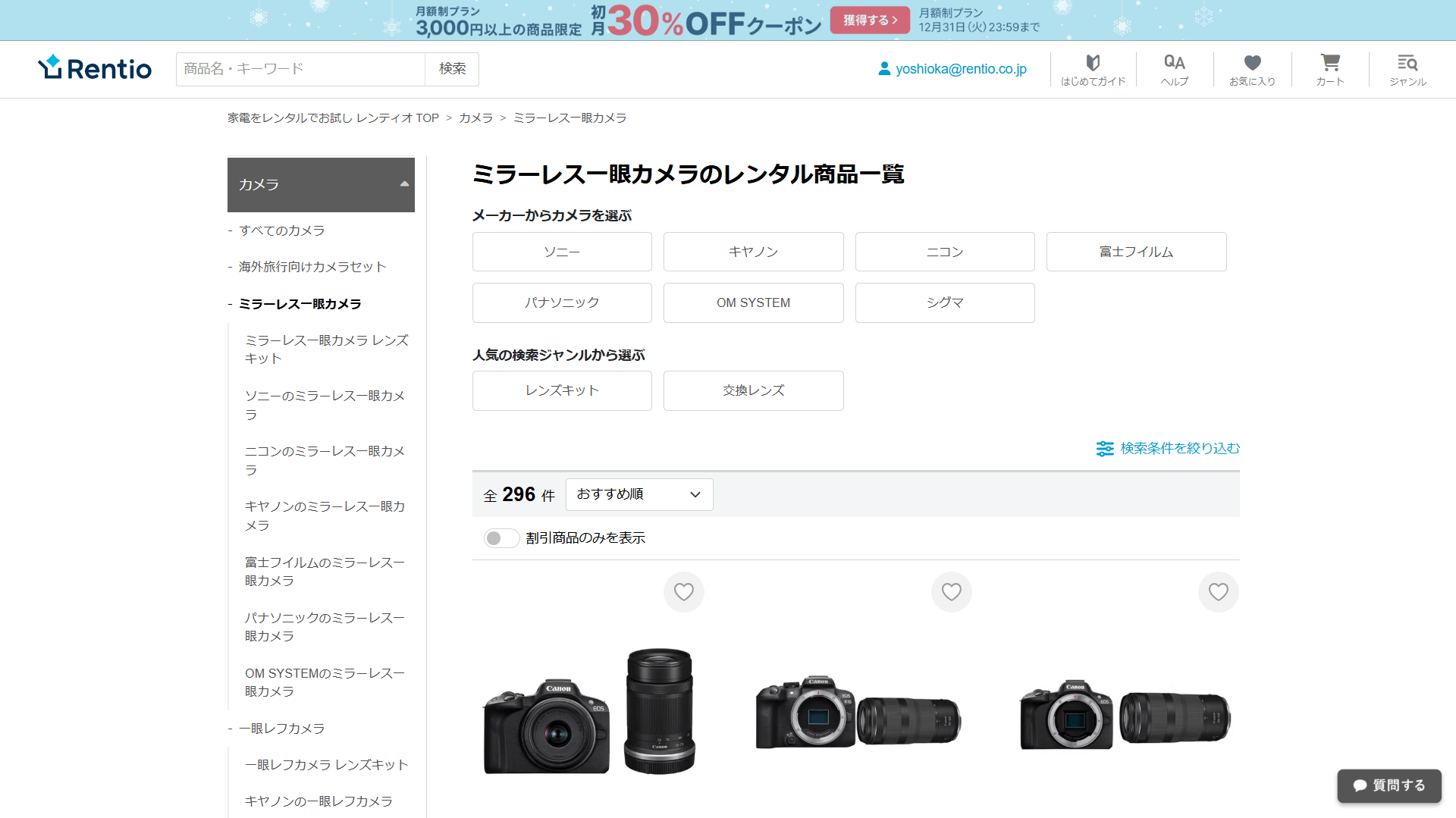The image size is (1456, 818).
Task: Open third Canon camera with telephoto lens image
Action: (1125, 714)
